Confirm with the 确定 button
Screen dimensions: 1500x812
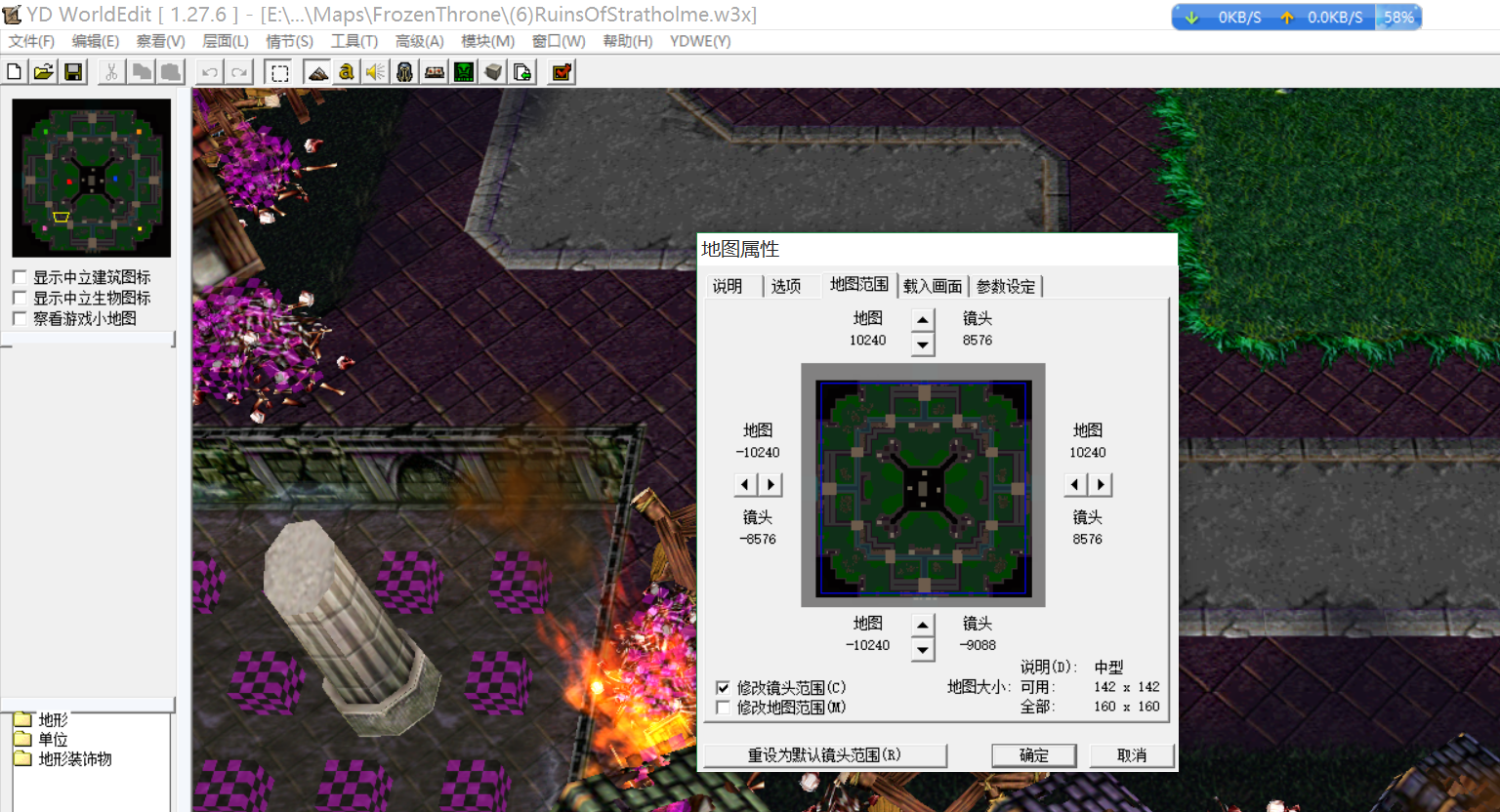tap(1034, 755)
